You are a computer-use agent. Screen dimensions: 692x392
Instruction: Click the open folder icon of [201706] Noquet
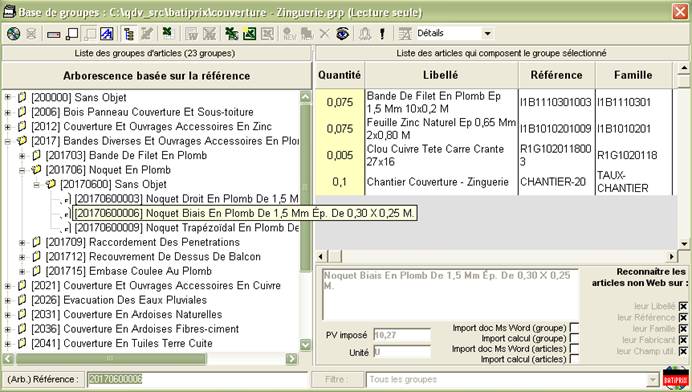tap(36, 170)
